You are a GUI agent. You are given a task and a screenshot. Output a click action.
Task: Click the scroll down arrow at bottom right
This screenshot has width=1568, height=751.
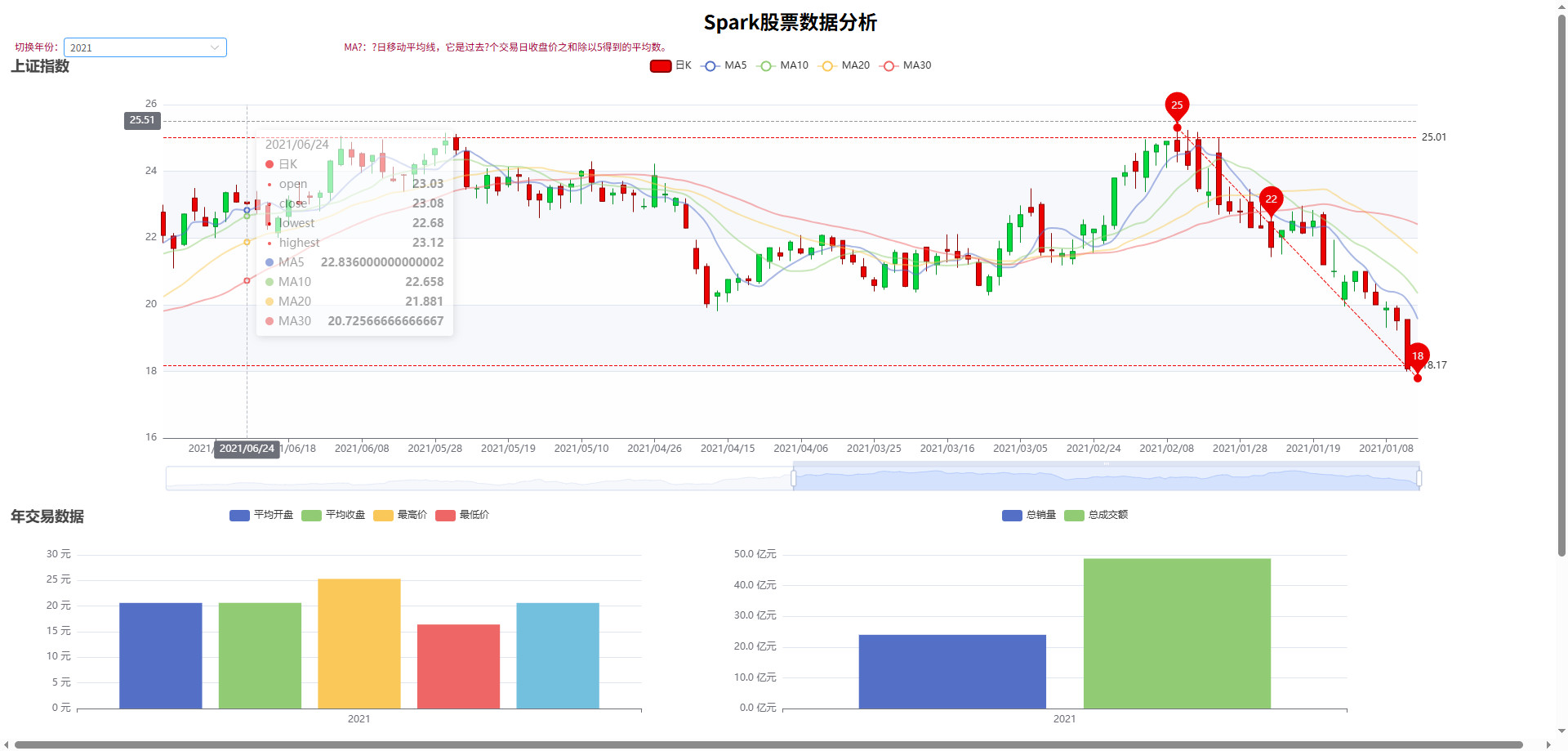(1561, 731)
